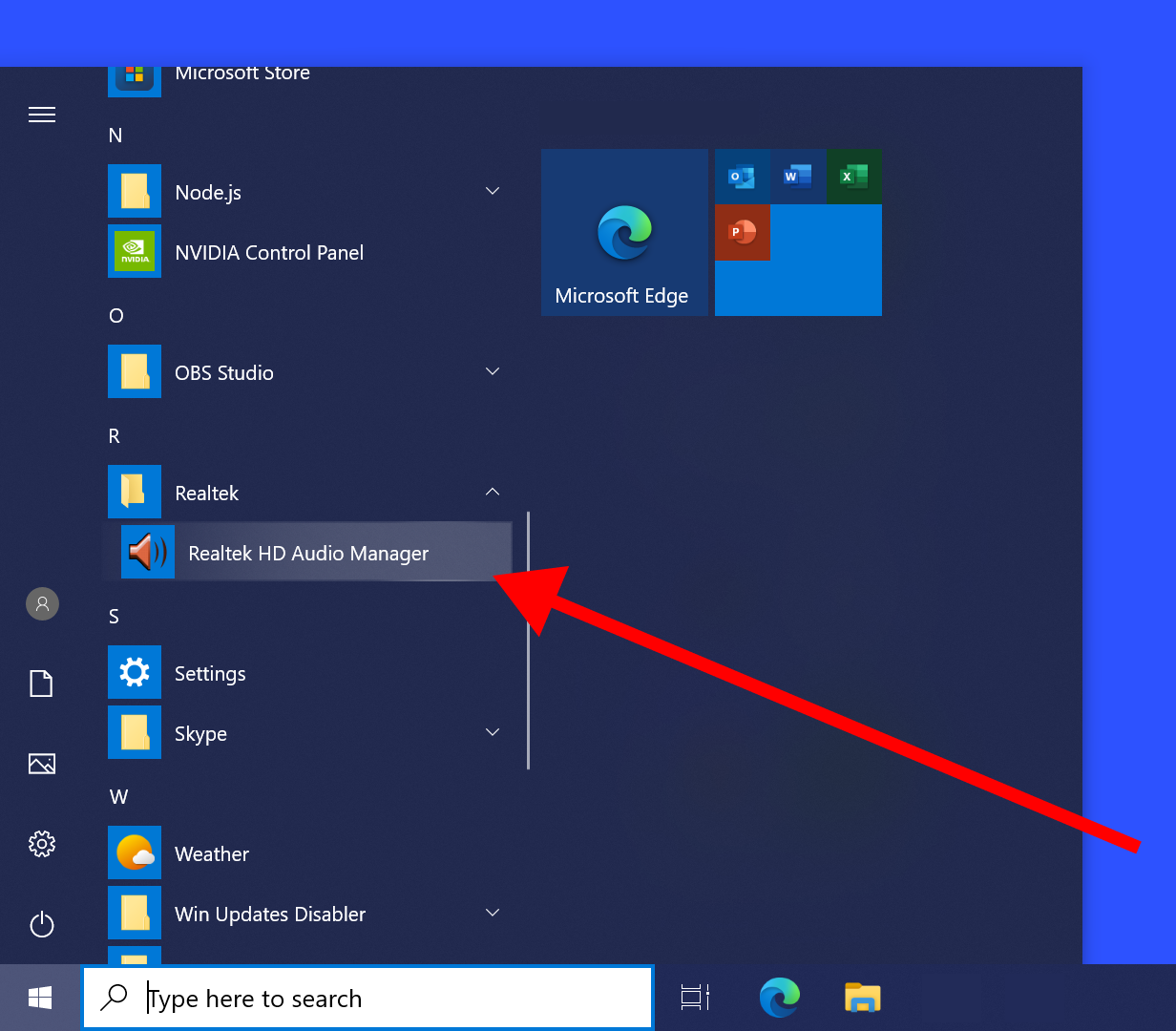Screen dimensions: 1176x1031
Task: Open Word from the tile group
Action: click(x=798, y=176)
